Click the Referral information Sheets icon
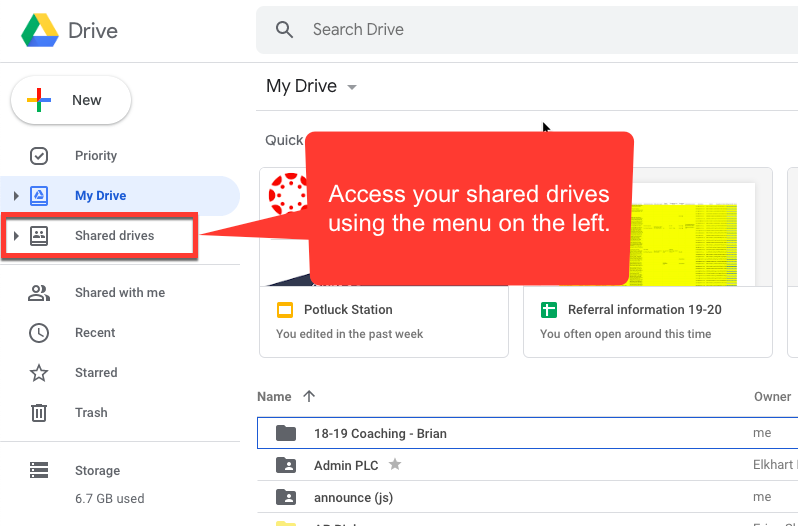Screen dimensions: 798x526 549,310
